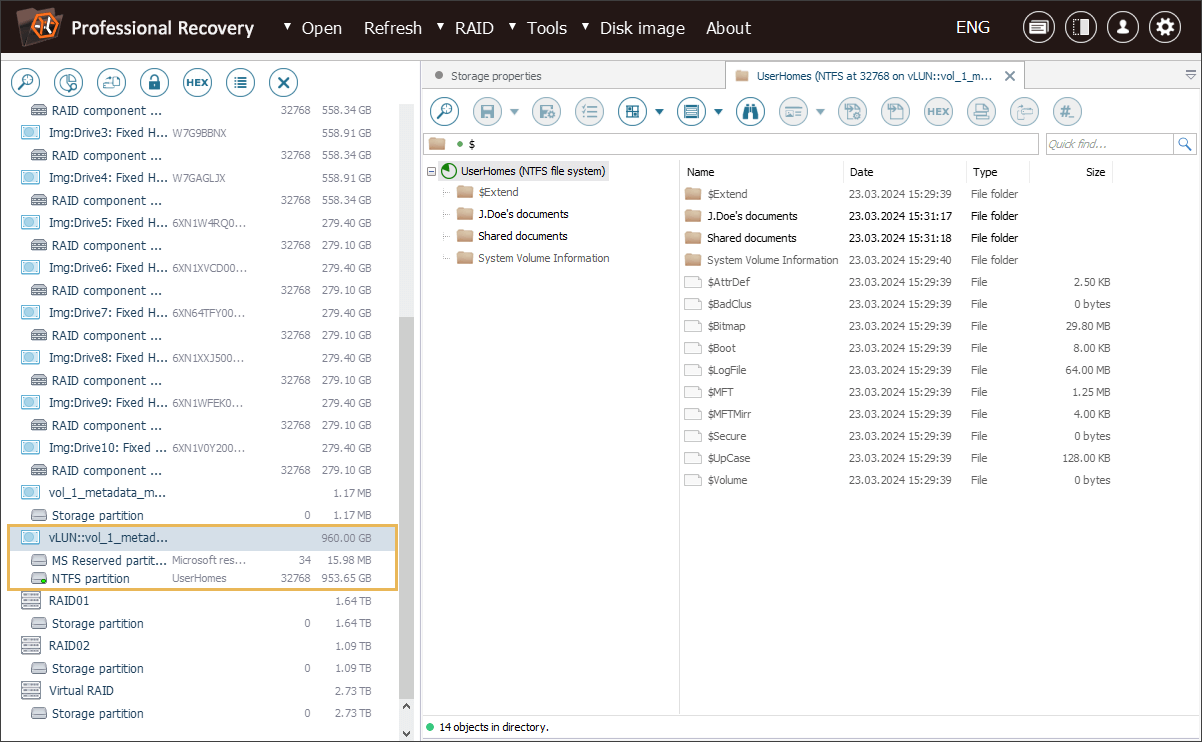Click the binoculars find file icon
Screen dimensions: 1202x742
(x=750, y=111)
